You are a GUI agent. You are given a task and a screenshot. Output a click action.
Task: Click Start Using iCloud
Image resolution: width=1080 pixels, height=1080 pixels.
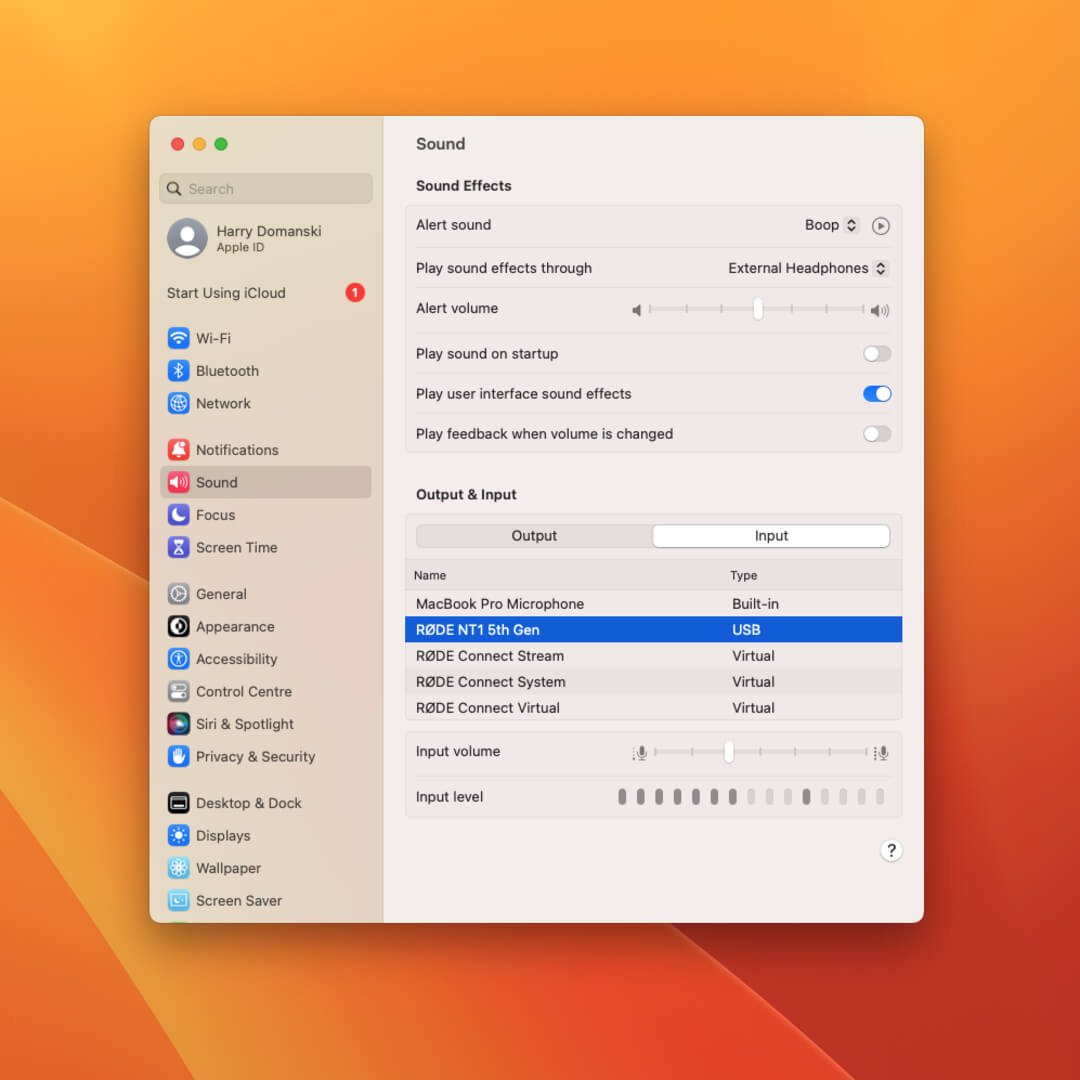click(226, 293)
